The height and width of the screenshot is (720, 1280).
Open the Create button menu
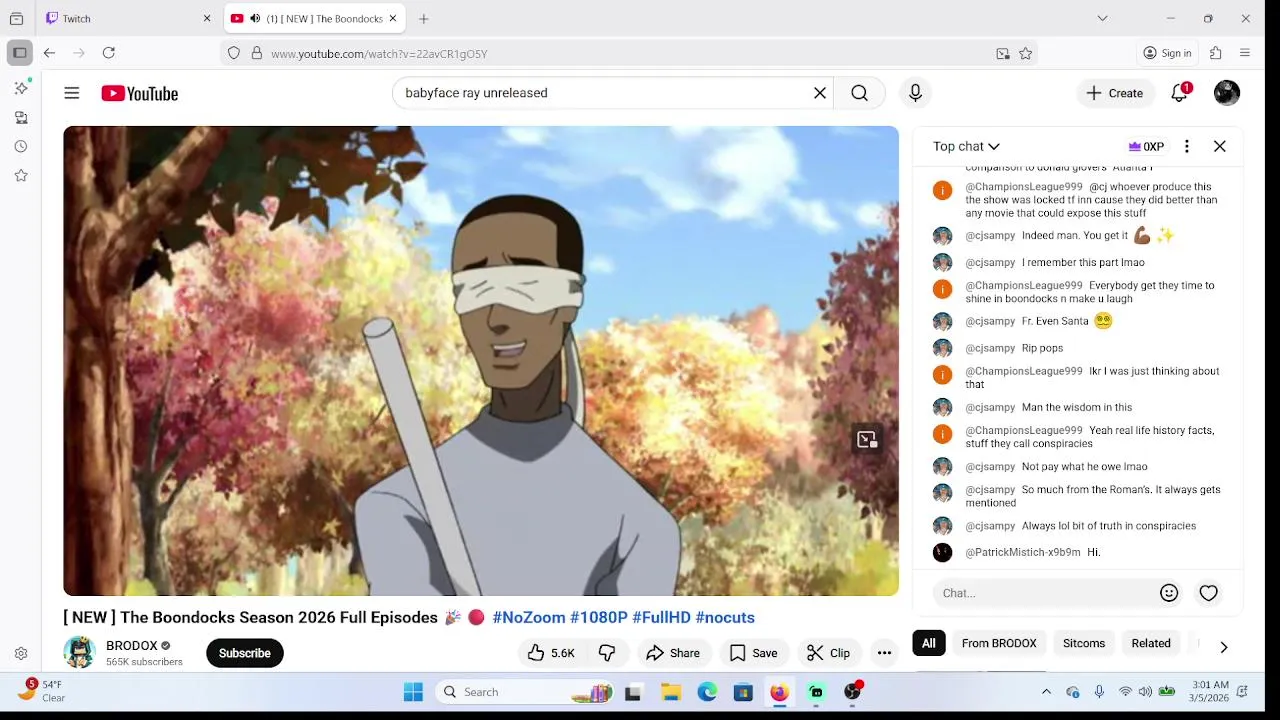point(1115,93)
